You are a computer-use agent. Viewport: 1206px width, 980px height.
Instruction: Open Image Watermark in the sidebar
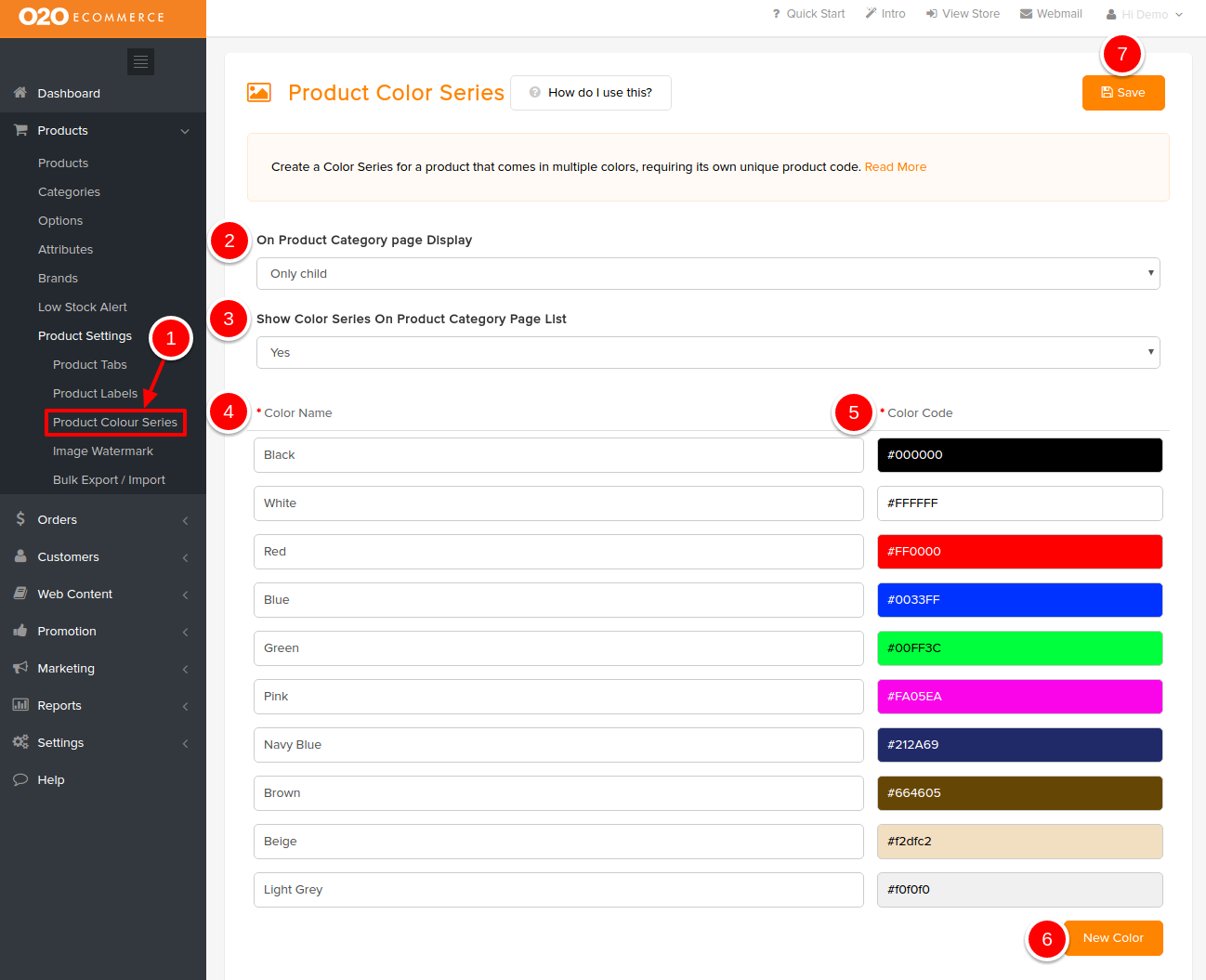point(103,451)
